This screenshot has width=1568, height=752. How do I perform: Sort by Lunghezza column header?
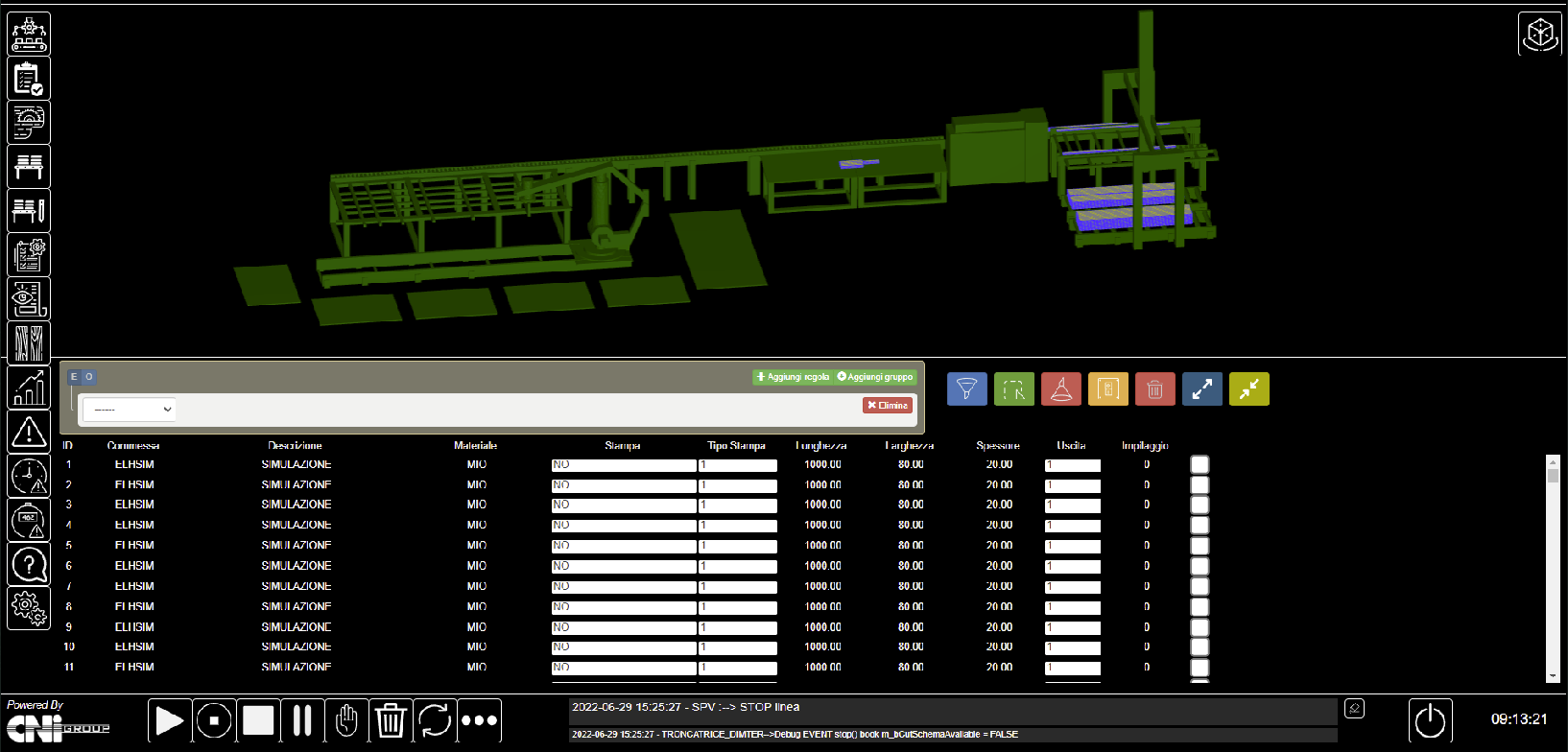[821, 446]
